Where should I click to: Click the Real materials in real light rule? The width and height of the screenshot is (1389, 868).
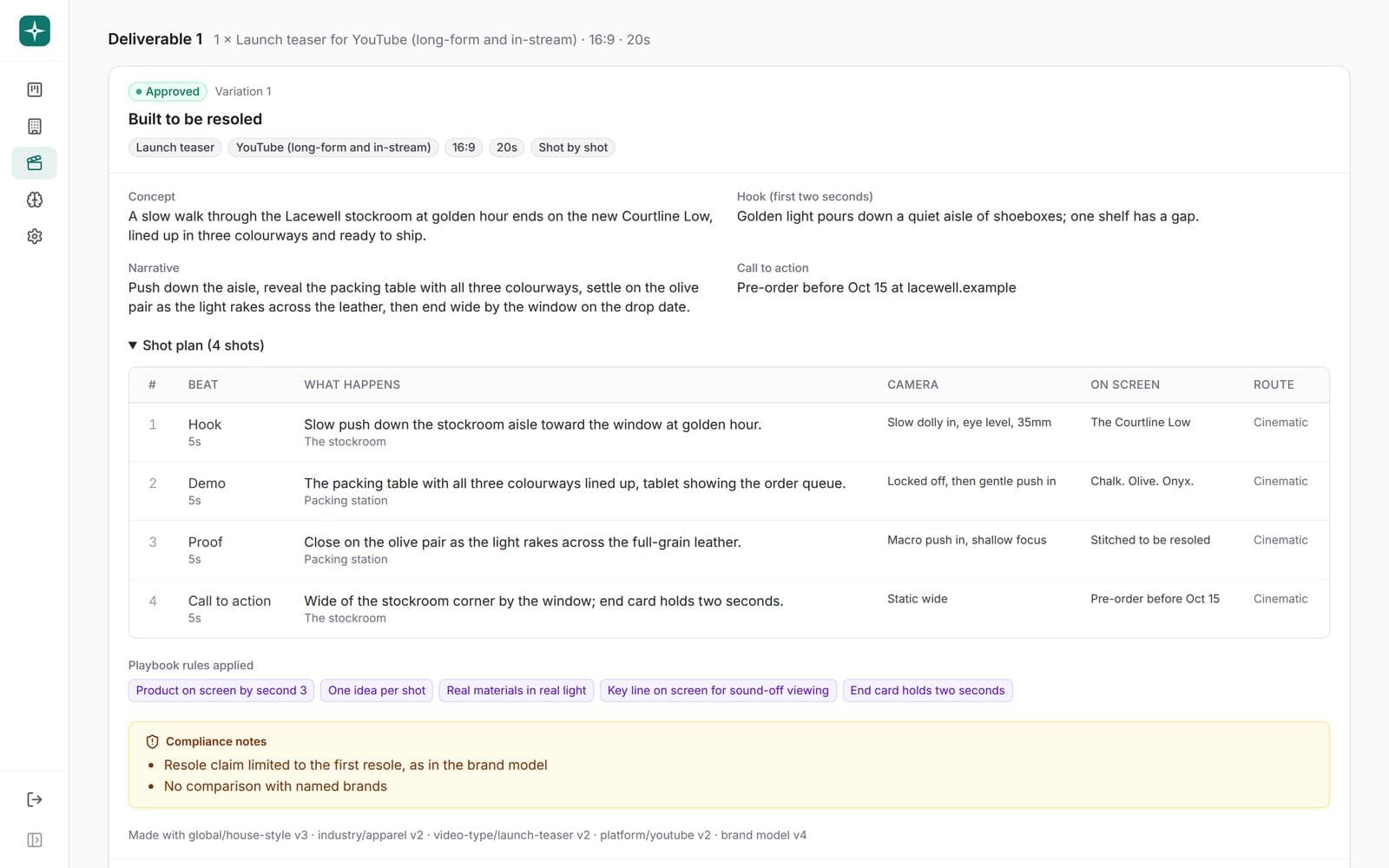pyautogui.click(x=517, y=690)
